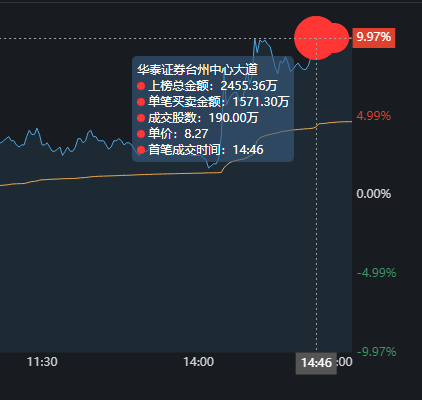The image size is (422, 400).
Task: Click the 14:46 crosshair time label
Action: click(x=316, y=362)
